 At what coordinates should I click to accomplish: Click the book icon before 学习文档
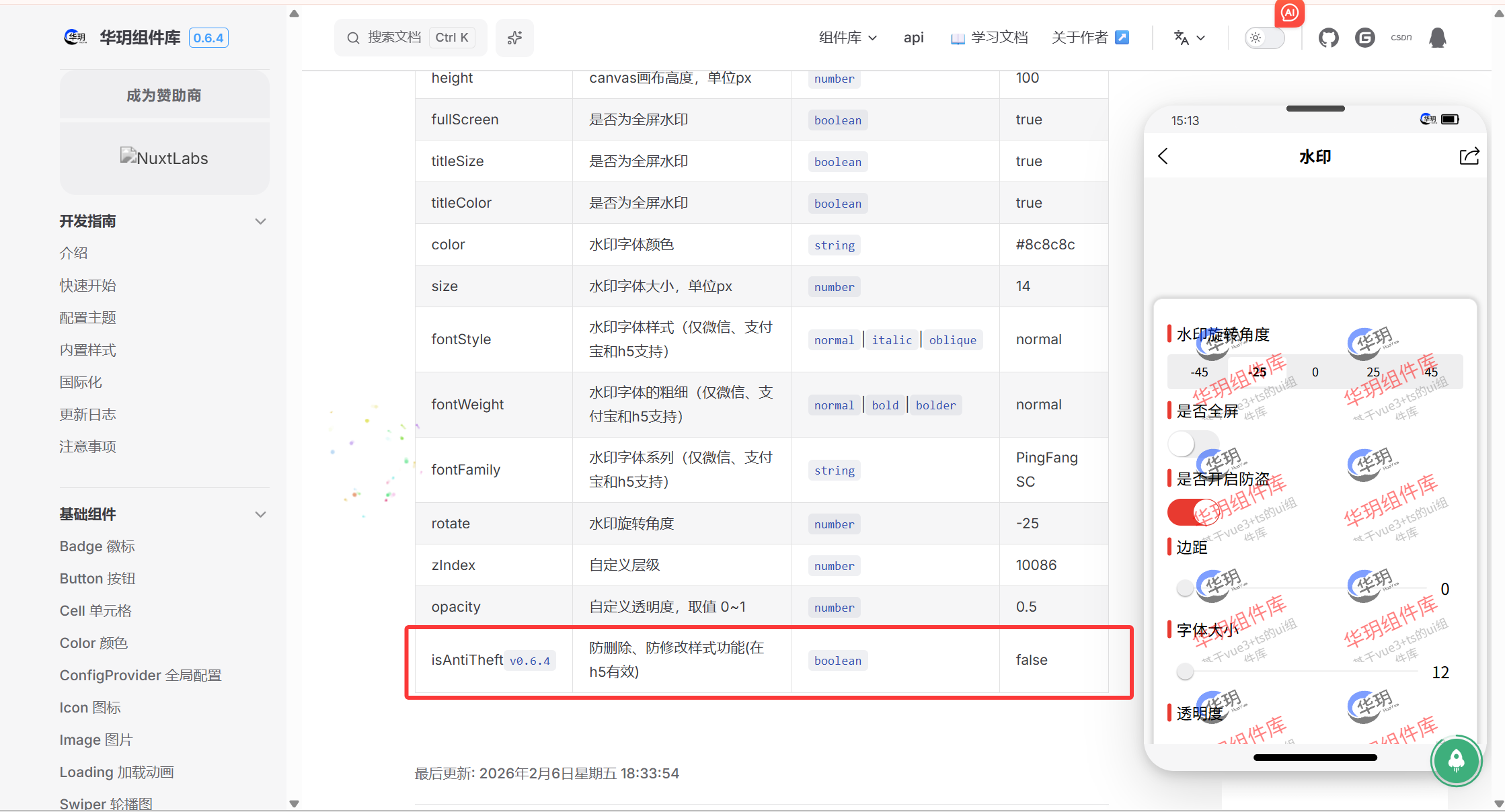(x=958, y=38)
